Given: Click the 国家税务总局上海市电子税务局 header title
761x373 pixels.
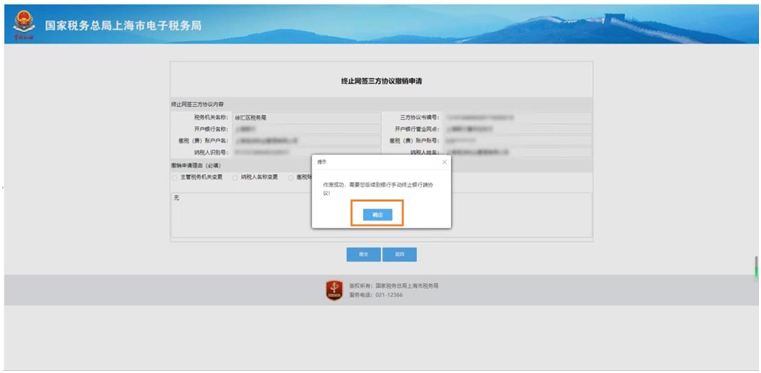Looking at the screenshot, I should 123,26.
